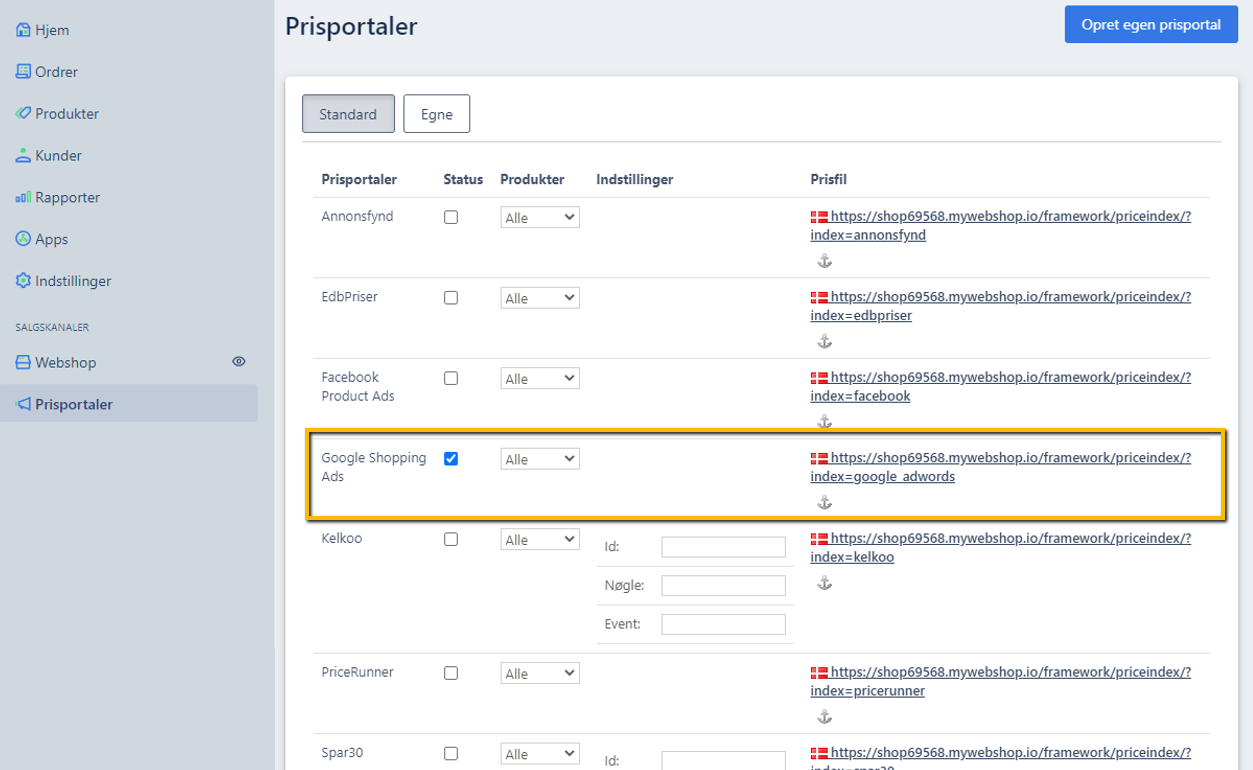The height and width of the screenshot is (770, 1253).
Task: Open the annonsfynd priceindex link
Action: [1001, 226]
